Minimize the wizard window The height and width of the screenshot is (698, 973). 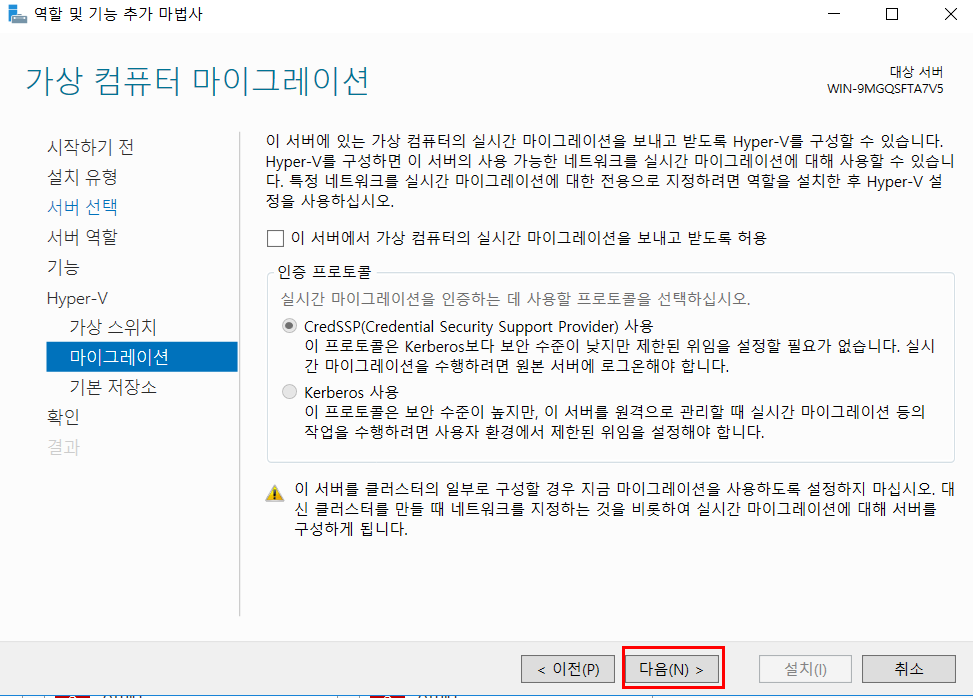[834, 14]
